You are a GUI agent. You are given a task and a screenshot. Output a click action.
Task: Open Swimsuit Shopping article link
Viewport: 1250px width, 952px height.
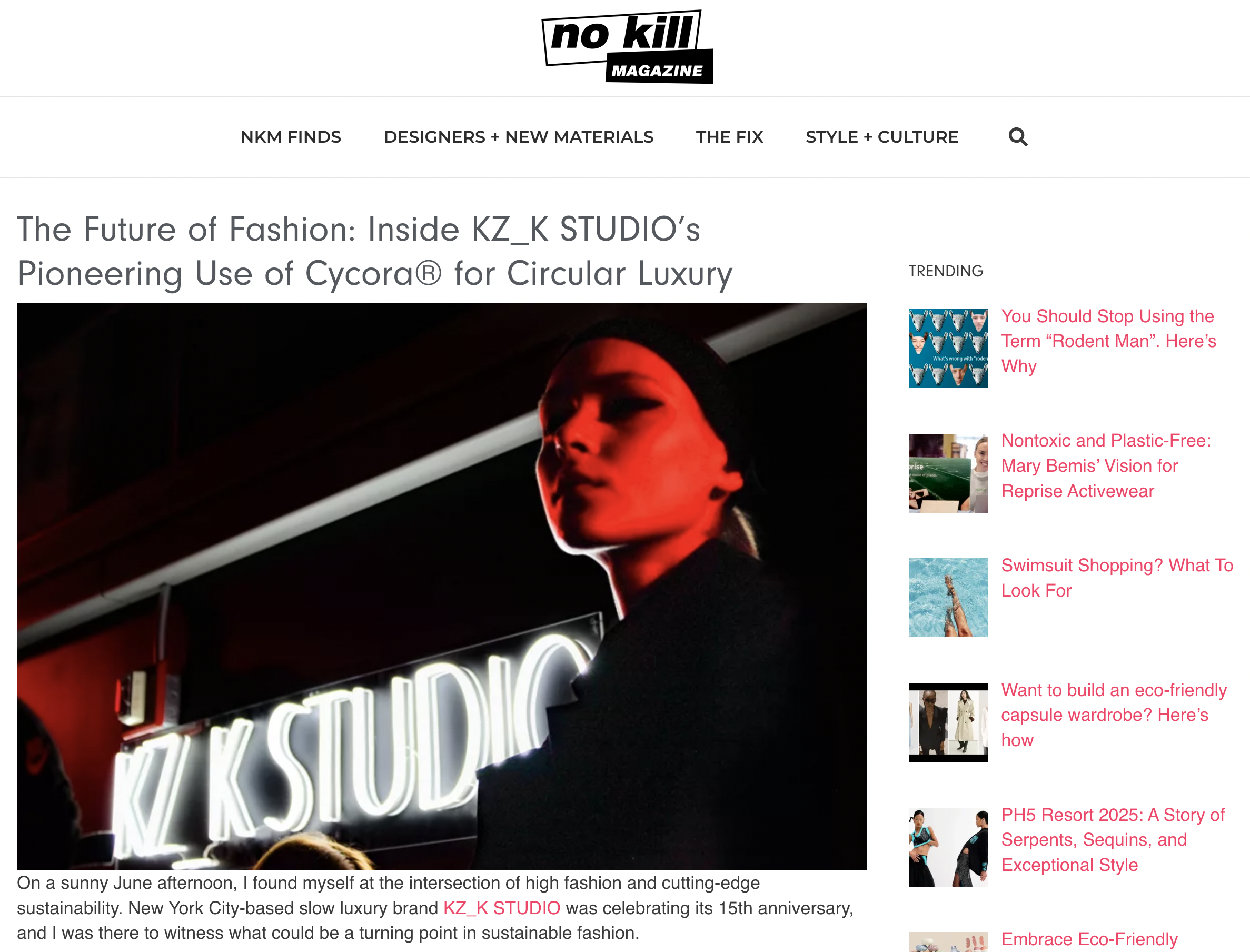(x=1117, y=578)
